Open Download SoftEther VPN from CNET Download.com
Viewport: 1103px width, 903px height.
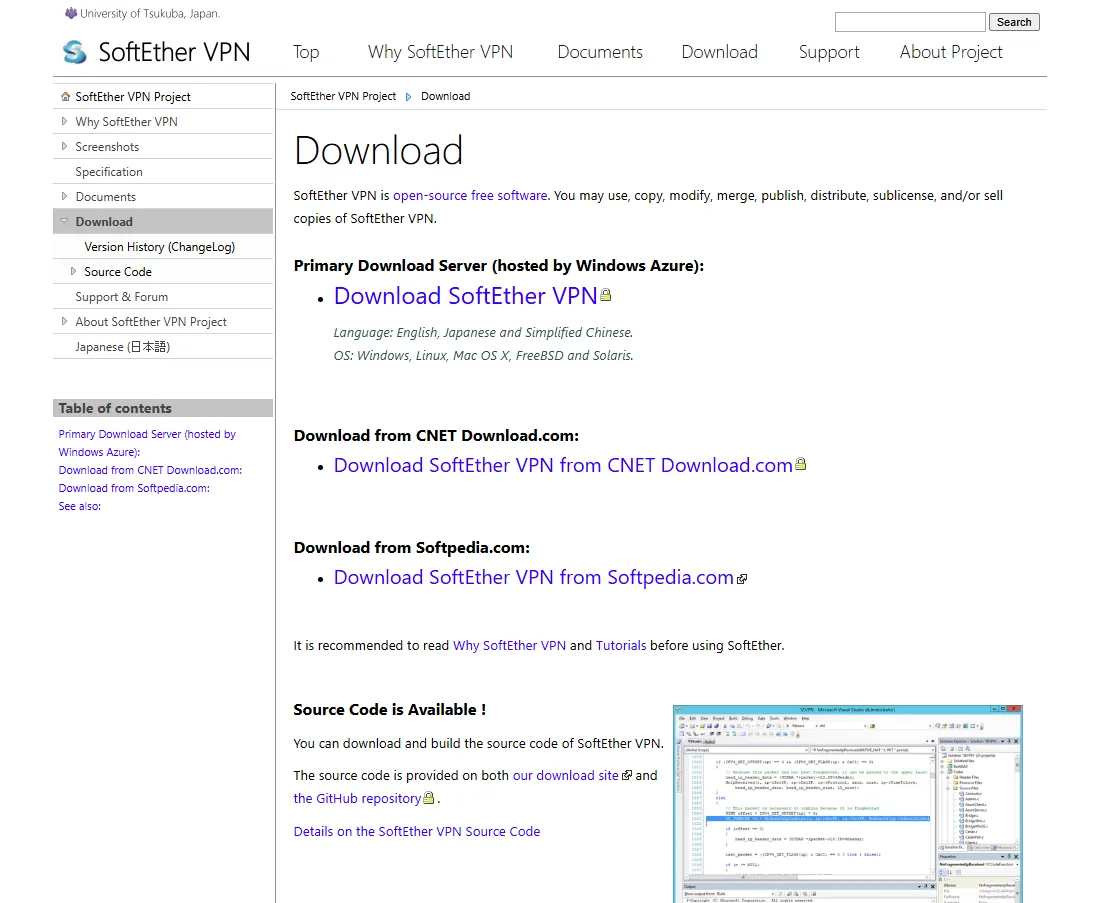(563, 466)
